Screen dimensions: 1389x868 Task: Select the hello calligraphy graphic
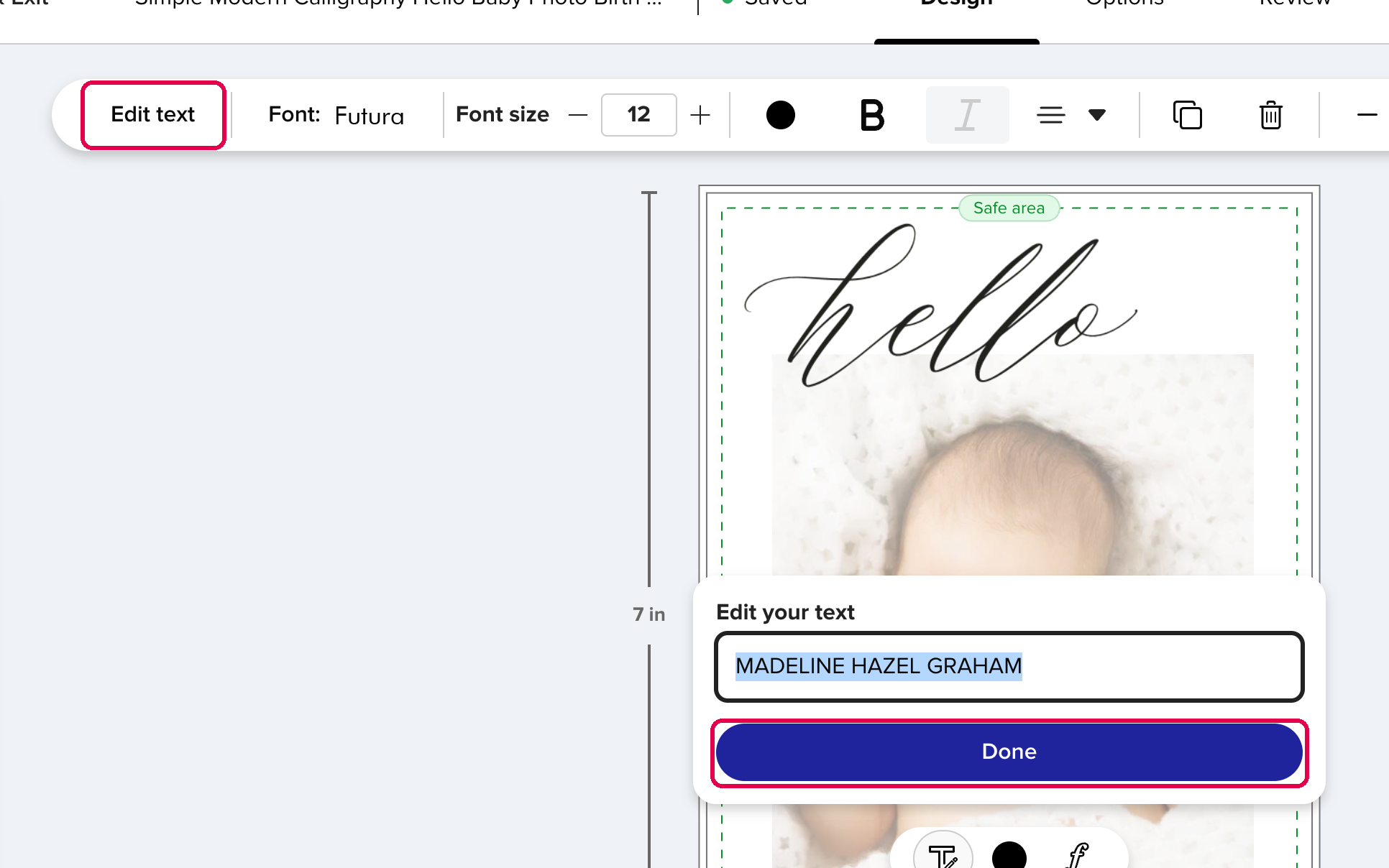point(940,305)
